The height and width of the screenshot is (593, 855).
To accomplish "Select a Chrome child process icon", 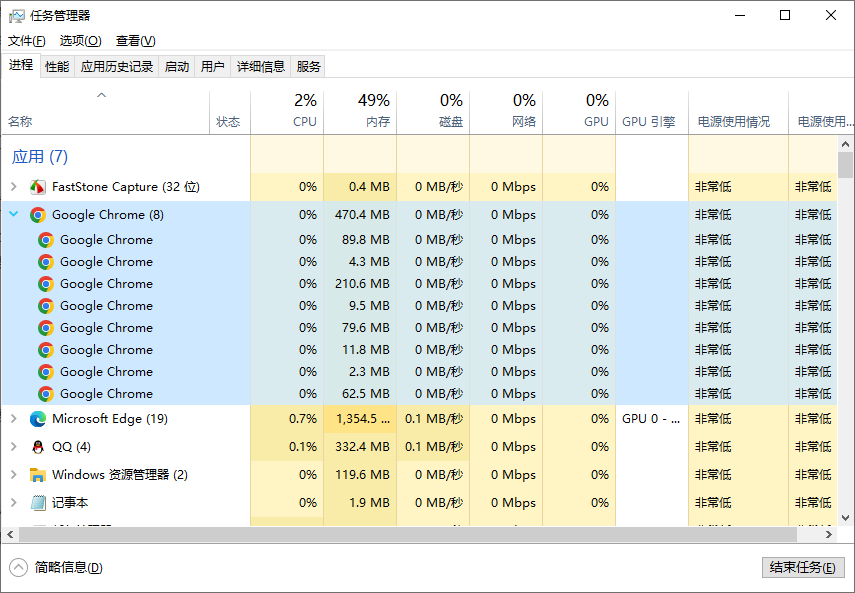I will (x=44, y=239).
